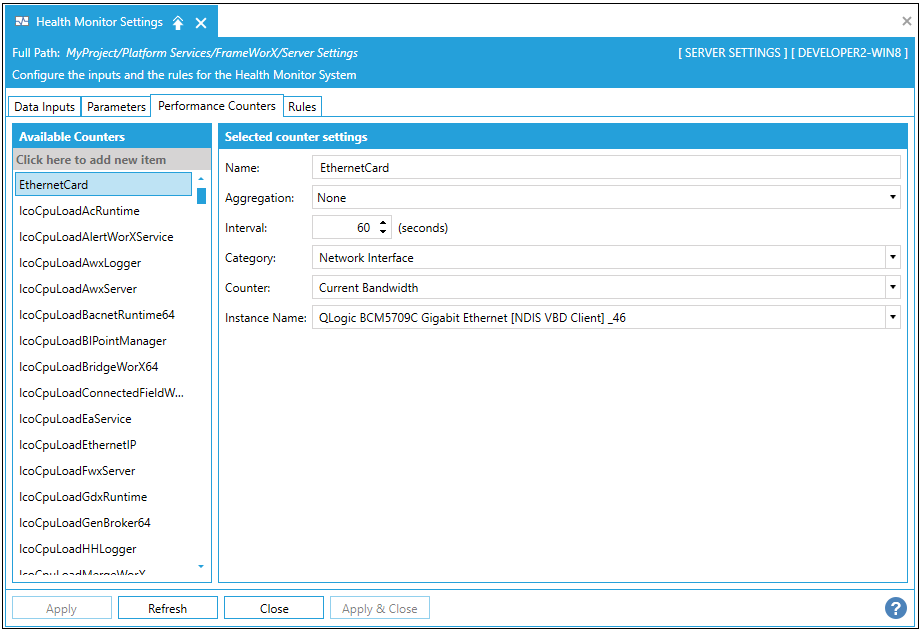This screenshot has width=921, height=633.
Task: Select IcoCpuLoadHHLogger from the list
Action: [78, 549]
